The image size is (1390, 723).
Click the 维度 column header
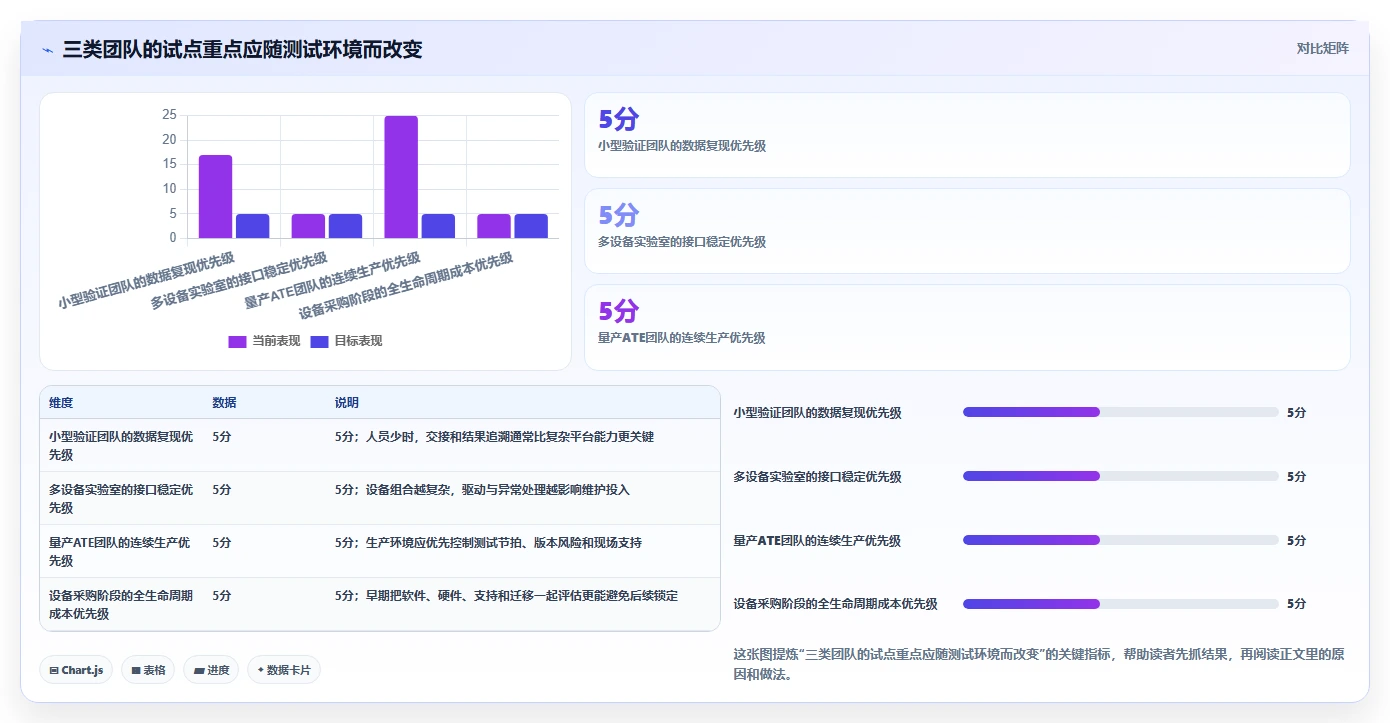(61, 403)
